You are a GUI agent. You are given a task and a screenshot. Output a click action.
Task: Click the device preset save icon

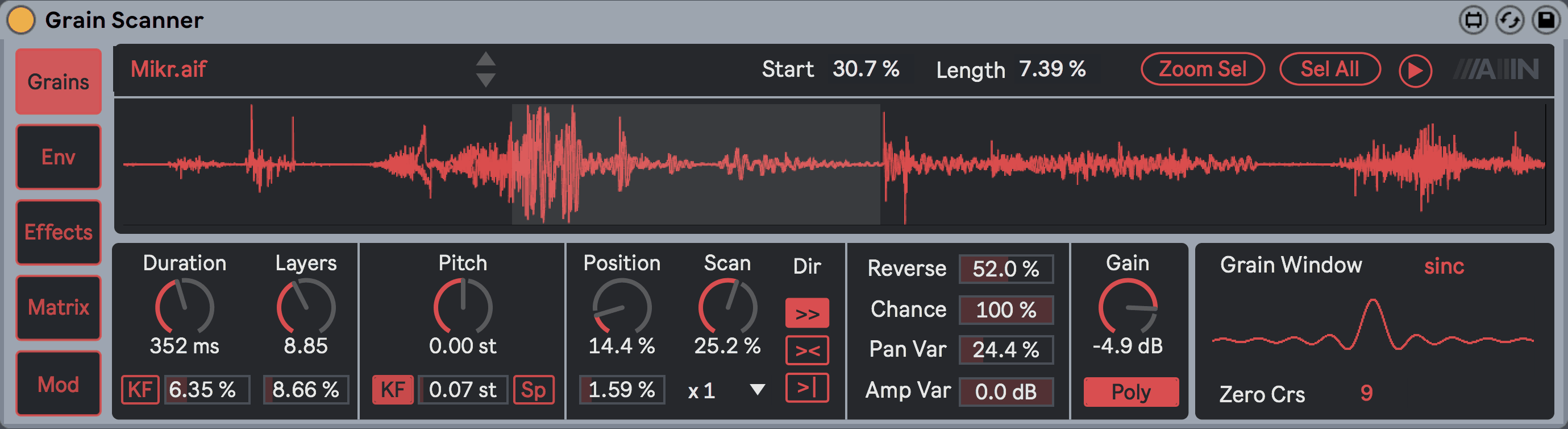(x=1546, y=20)
